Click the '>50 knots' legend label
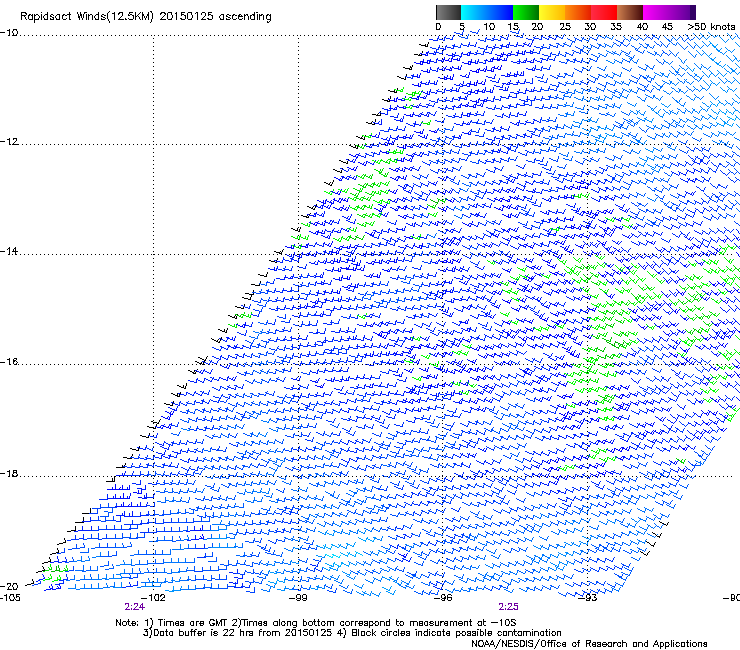This screenshot has height=650, width=740. (711, 27)
